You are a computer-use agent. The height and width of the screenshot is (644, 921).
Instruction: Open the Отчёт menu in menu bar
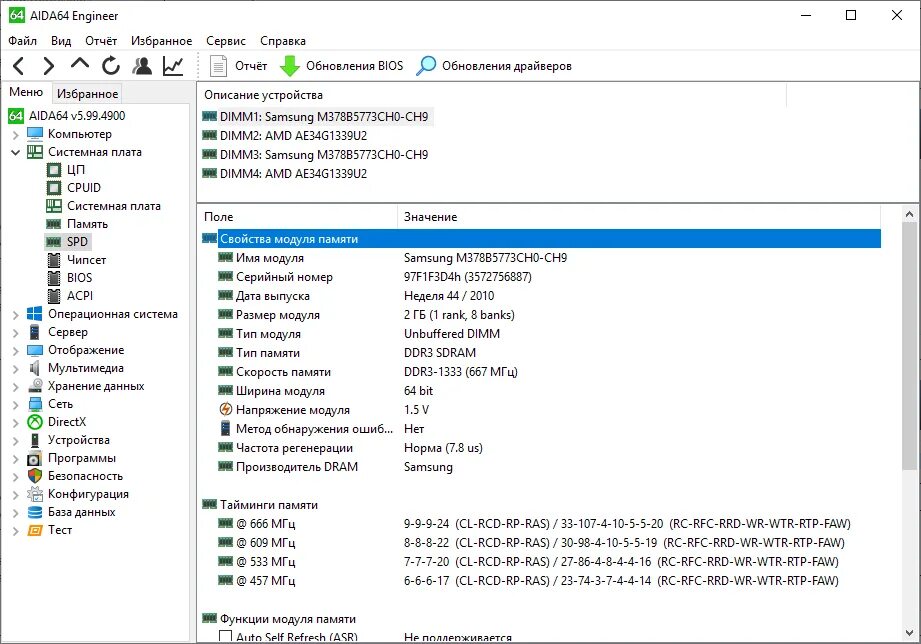pos(100,41)
